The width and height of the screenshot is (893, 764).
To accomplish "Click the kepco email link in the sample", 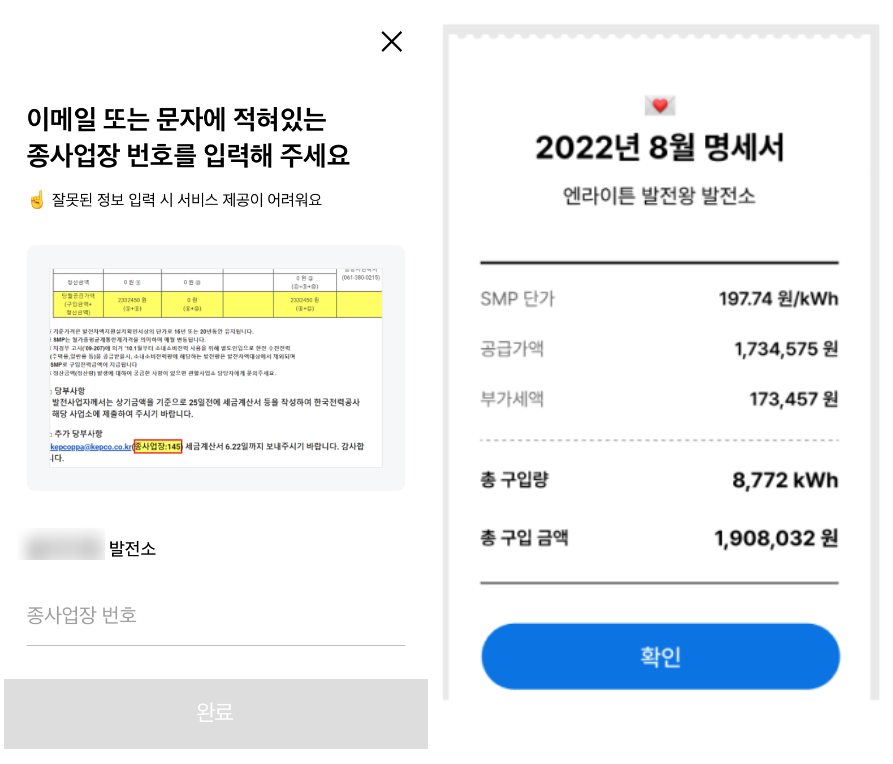I will click(91, 447).
